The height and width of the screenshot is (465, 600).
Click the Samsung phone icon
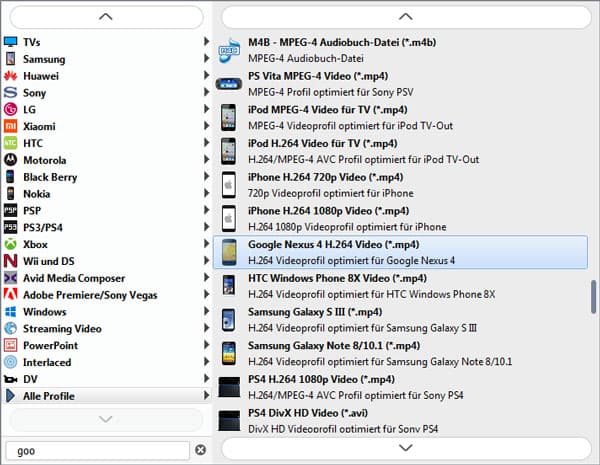(10, 59)
